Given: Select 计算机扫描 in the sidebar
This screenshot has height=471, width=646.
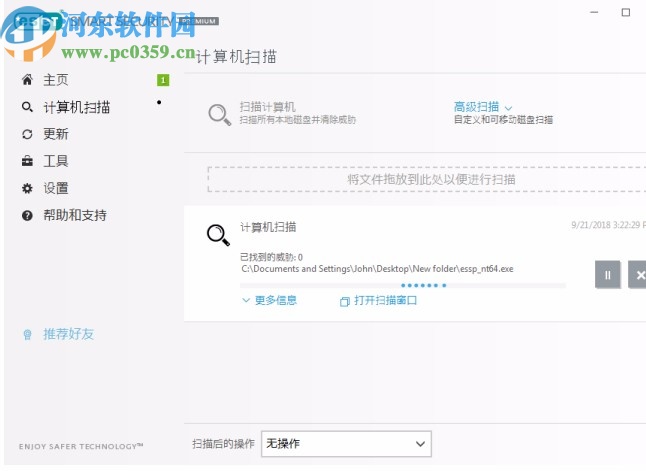Looking at the screenshot, I should click(x=77, y=107).
